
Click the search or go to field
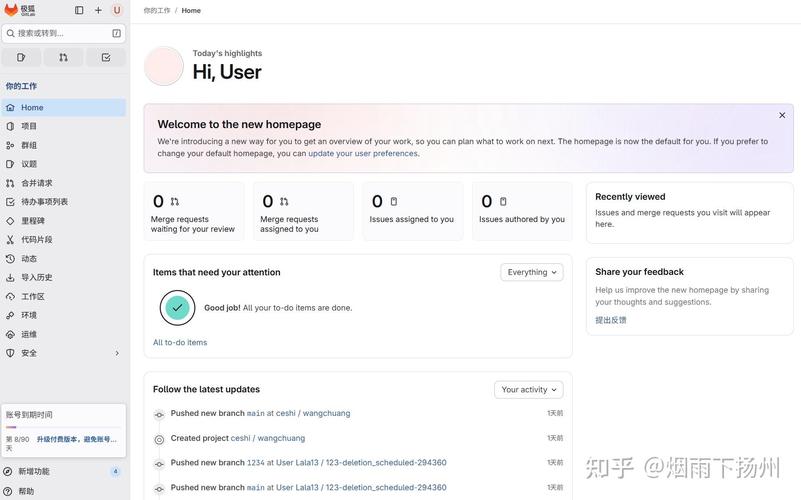coord(64,33)
